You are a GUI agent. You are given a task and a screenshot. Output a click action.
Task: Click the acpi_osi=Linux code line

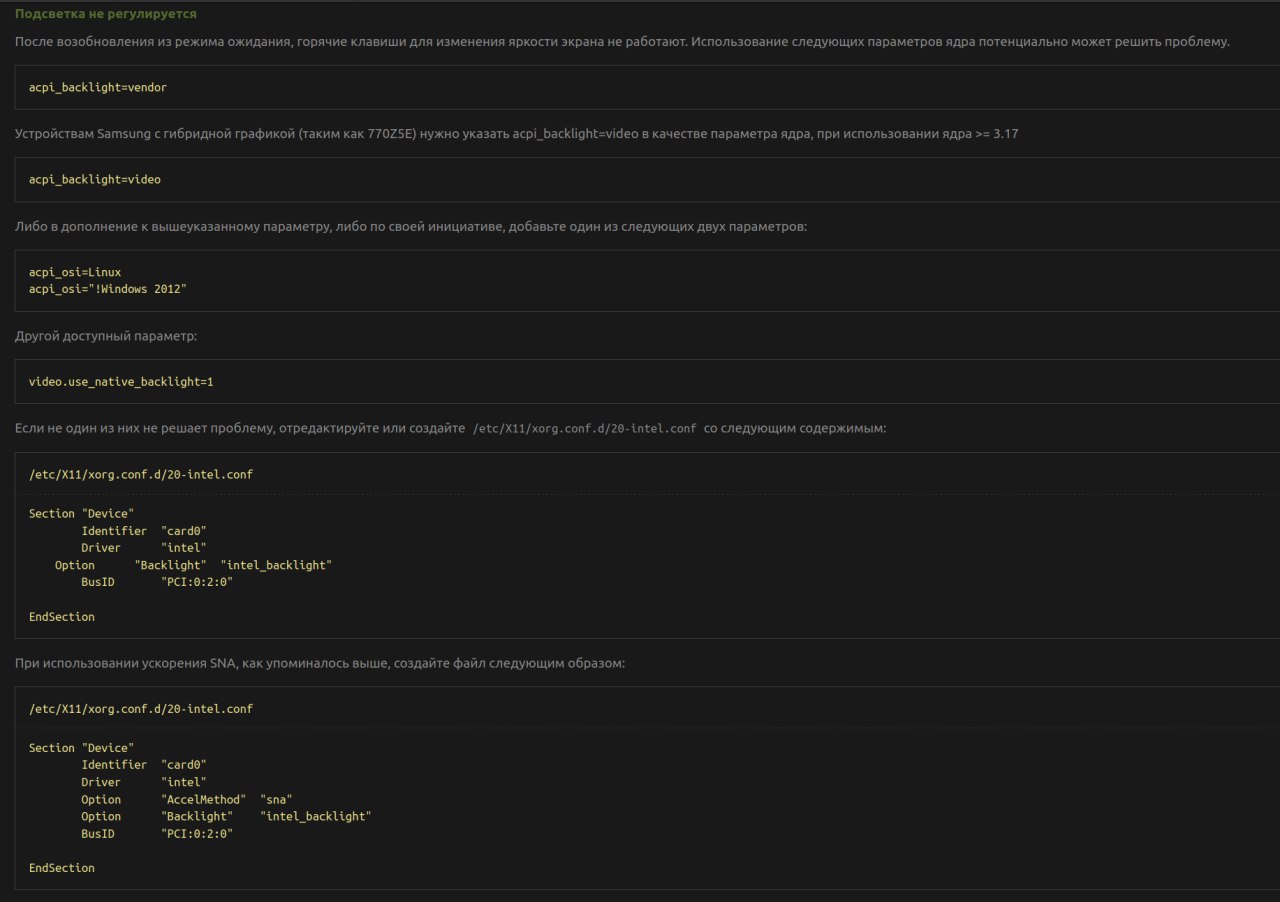pyautogui.click(x=75, y=272)
